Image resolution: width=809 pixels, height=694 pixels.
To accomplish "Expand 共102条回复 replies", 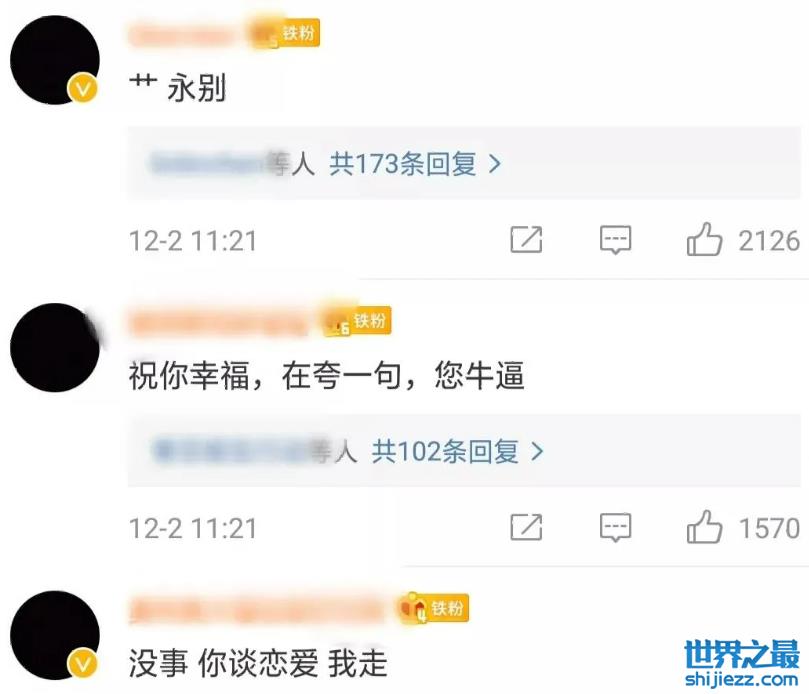I will coord(445,451).
